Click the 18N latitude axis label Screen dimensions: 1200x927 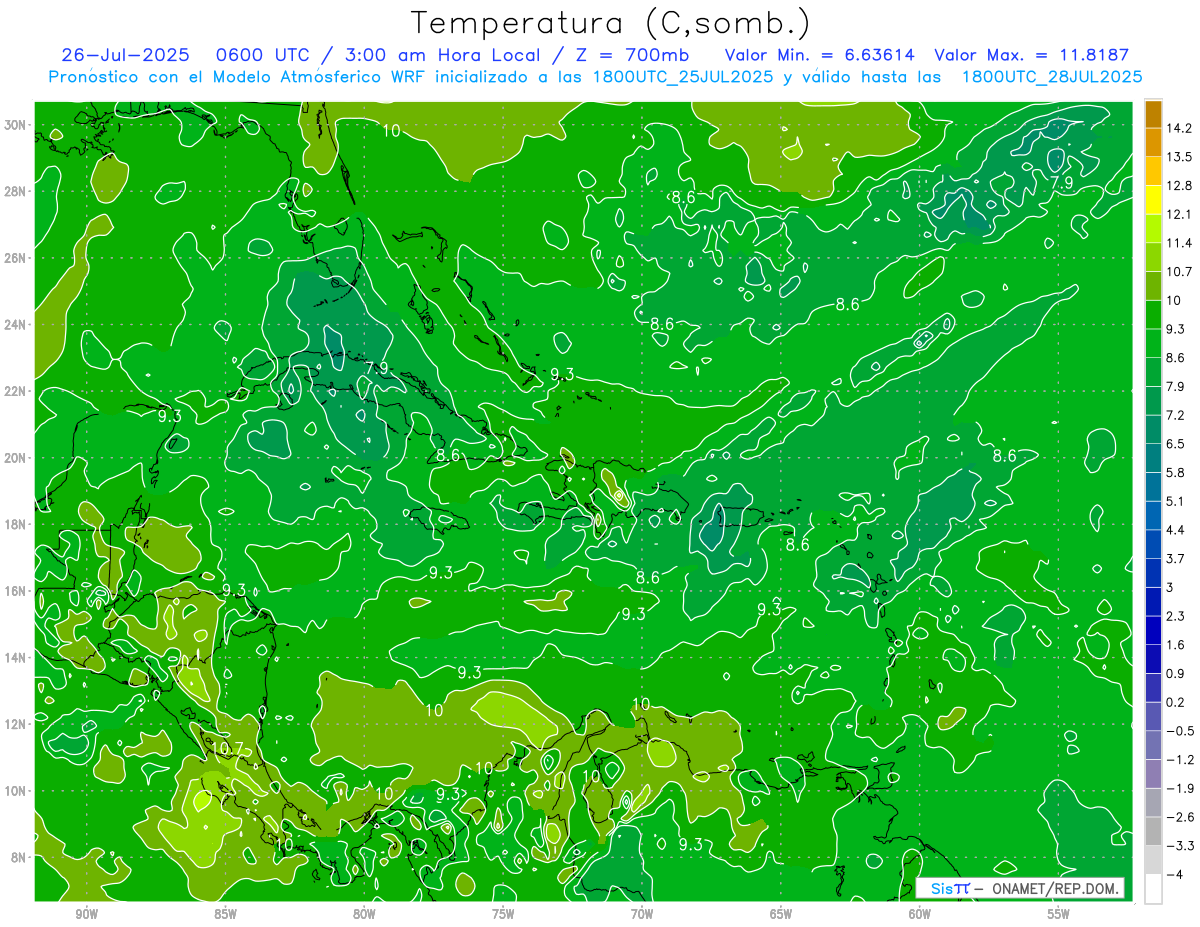(x=16, y=524)
